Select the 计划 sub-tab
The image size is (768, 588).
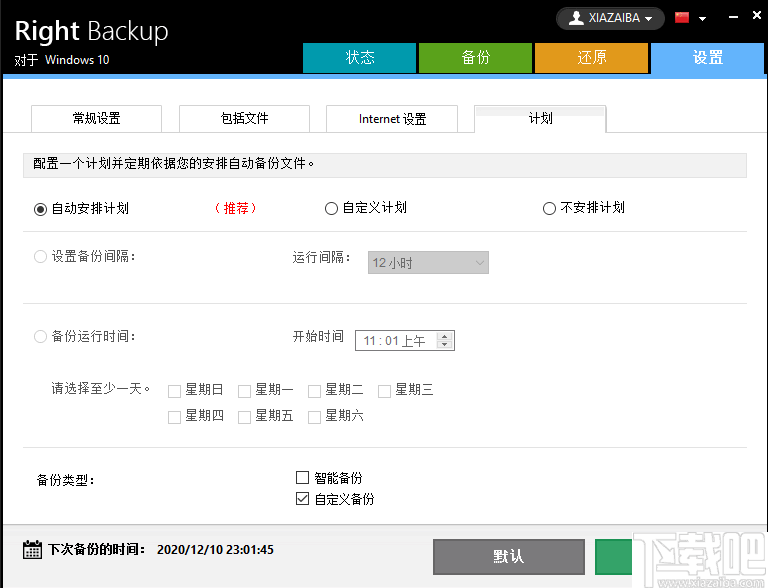coord(540,119)
